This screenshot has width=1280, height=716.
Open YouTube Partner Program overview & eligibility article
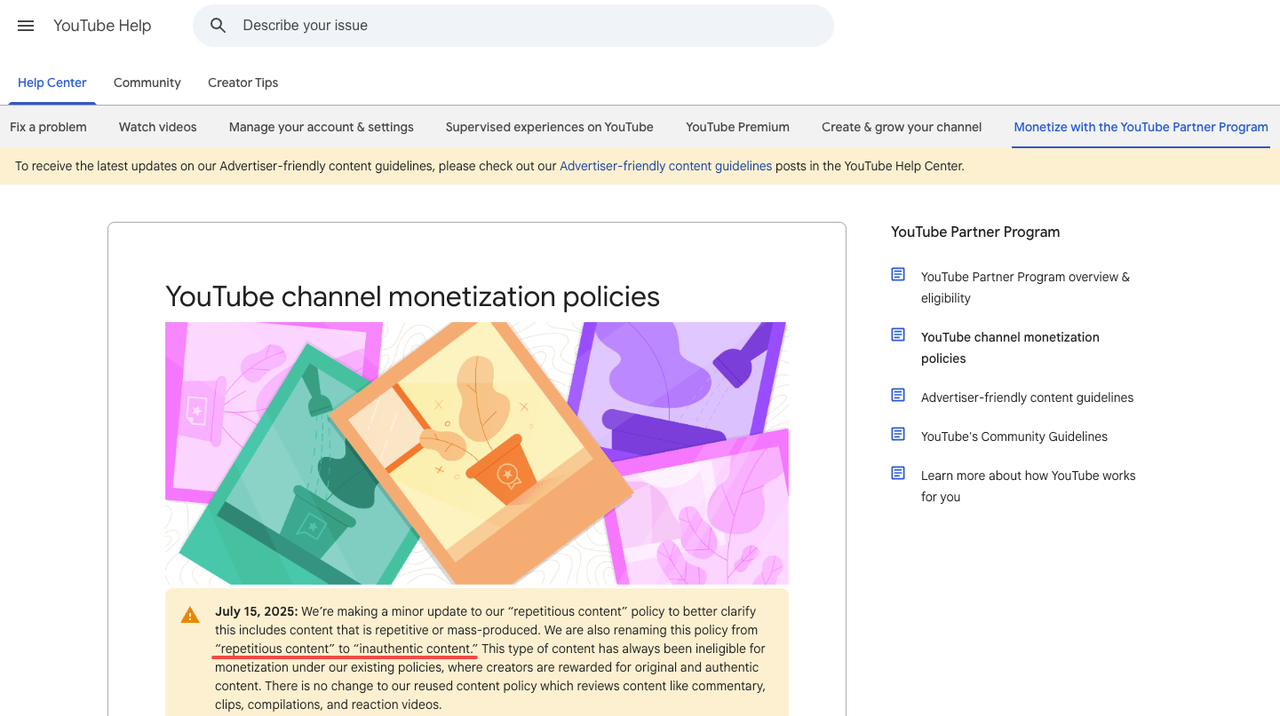[1025, 287]
